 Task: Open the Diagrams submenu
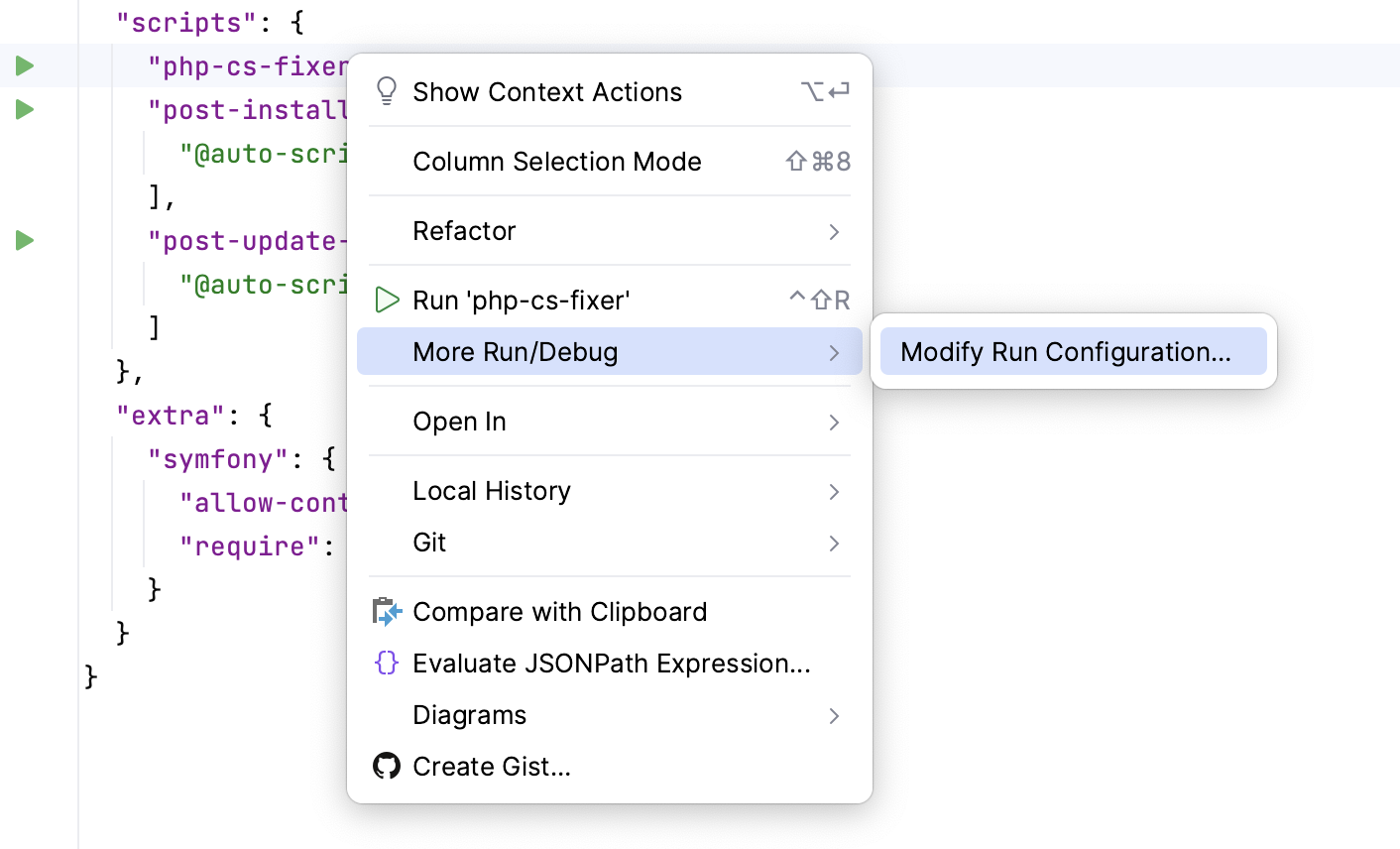pos(610,714)
